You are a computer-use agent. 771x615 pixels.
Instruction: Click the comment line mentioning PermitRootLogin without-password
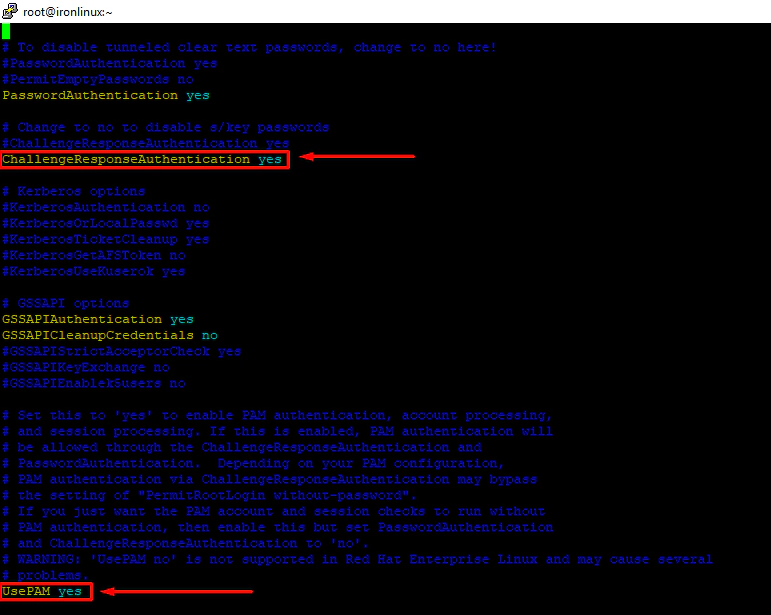pos(209,496)
